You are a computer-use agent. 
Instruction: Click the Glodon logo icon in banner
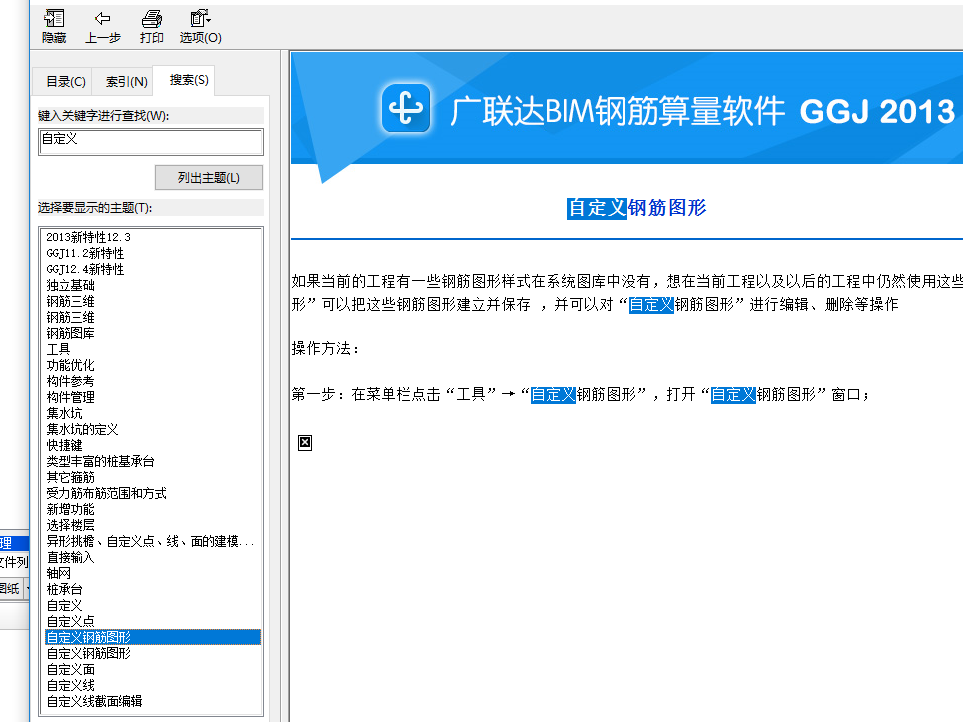(x=405, y=108)
